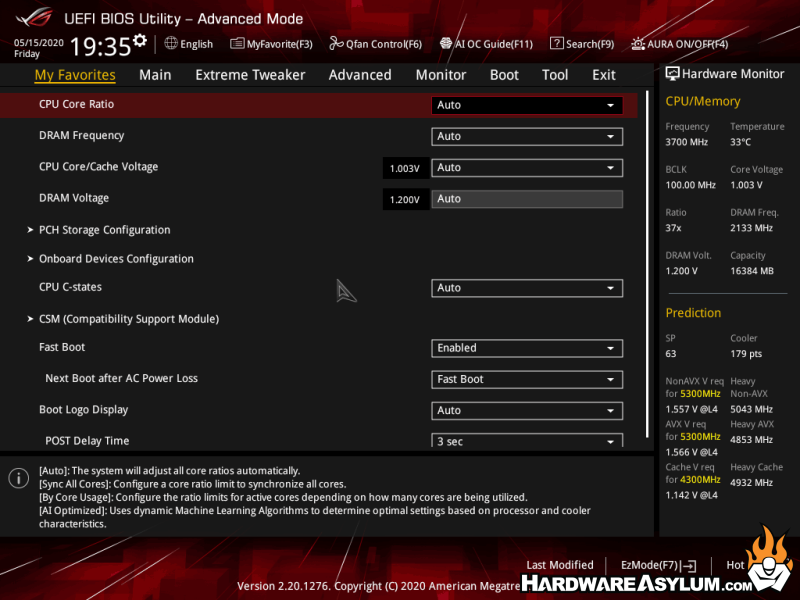Image resolution: width=800 pixels, height=600 pixels.
Task: Switch to the Extreme Tweaker tab
Action: point(250,75)
